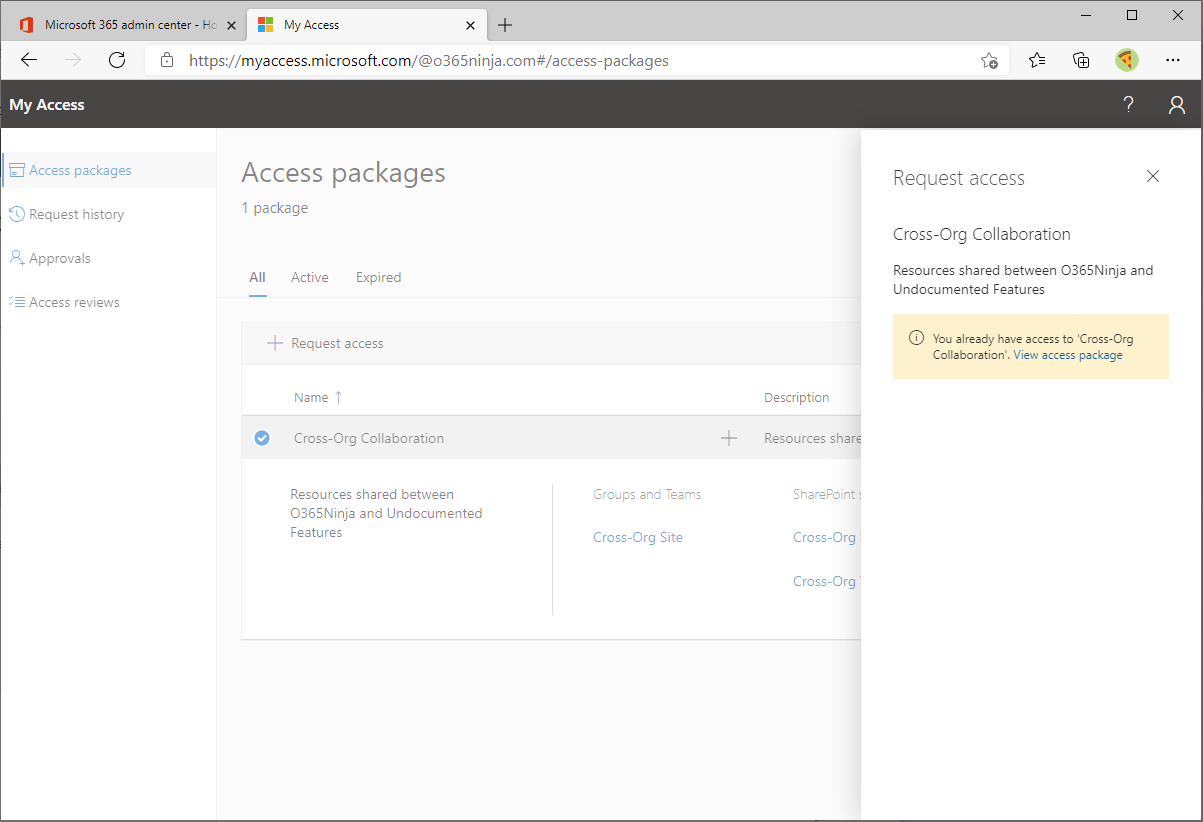
Task: Open the Cross-Org Site link
Action: [638, 537]
